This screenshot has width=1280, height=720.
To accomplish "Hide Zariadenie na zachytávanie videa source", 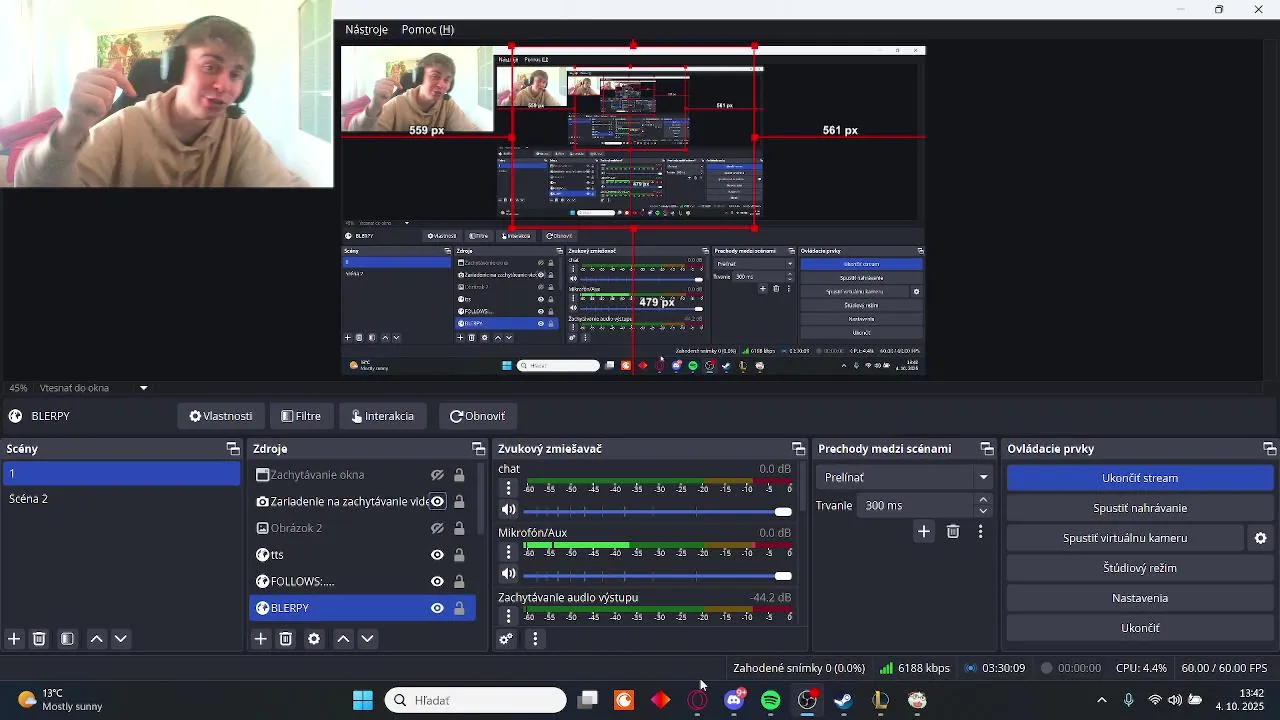I will 437,502.
